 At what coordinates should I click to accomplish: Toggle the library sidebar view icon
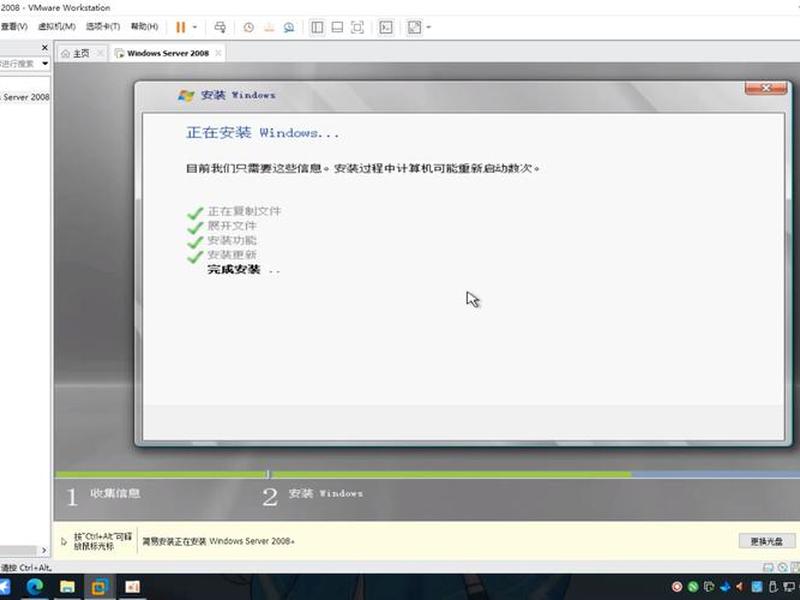tap(317, 27)
